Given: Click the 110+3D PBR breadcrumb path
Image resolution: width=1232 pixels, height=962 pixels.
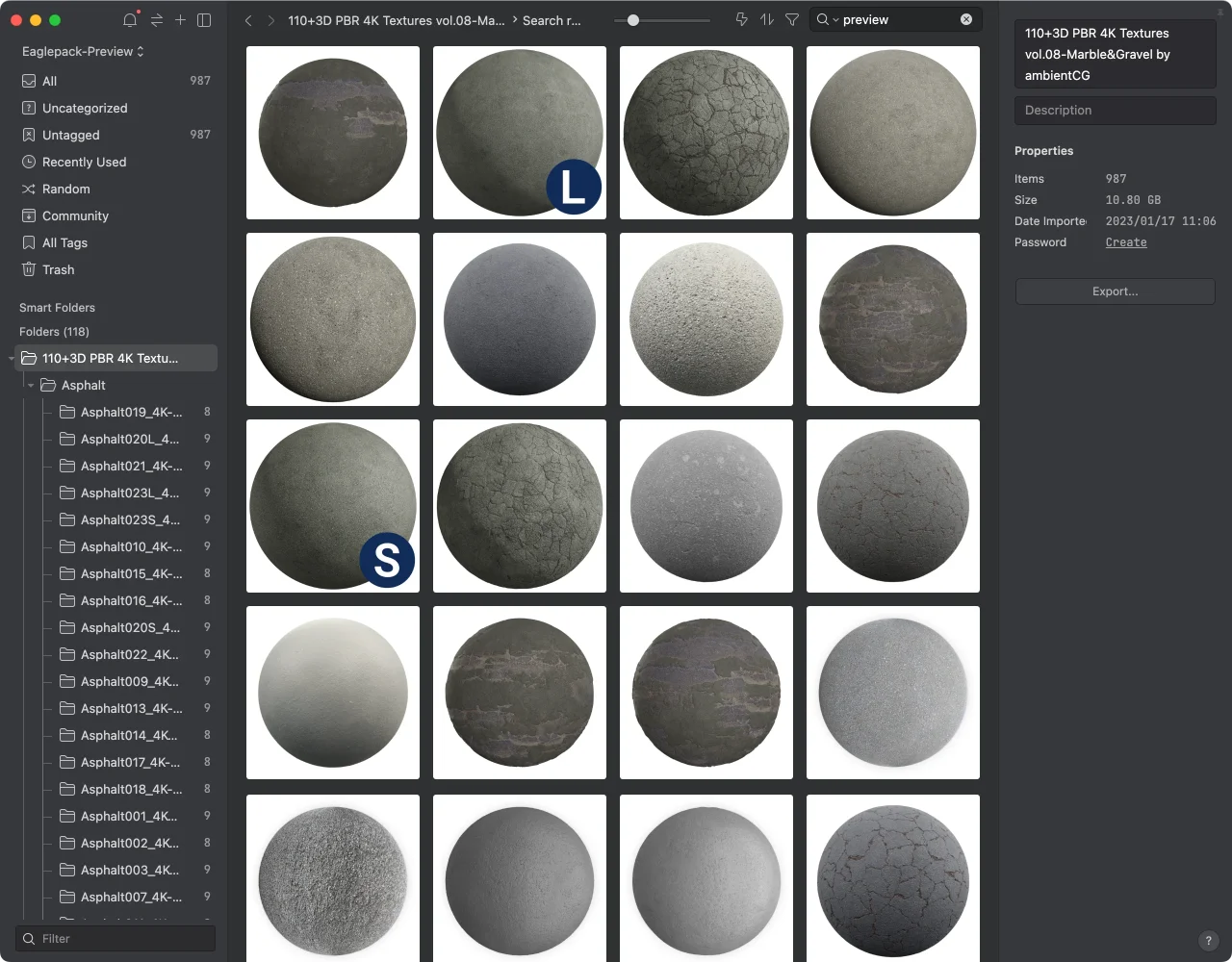Looking at the screenshot, I should 397,20.
